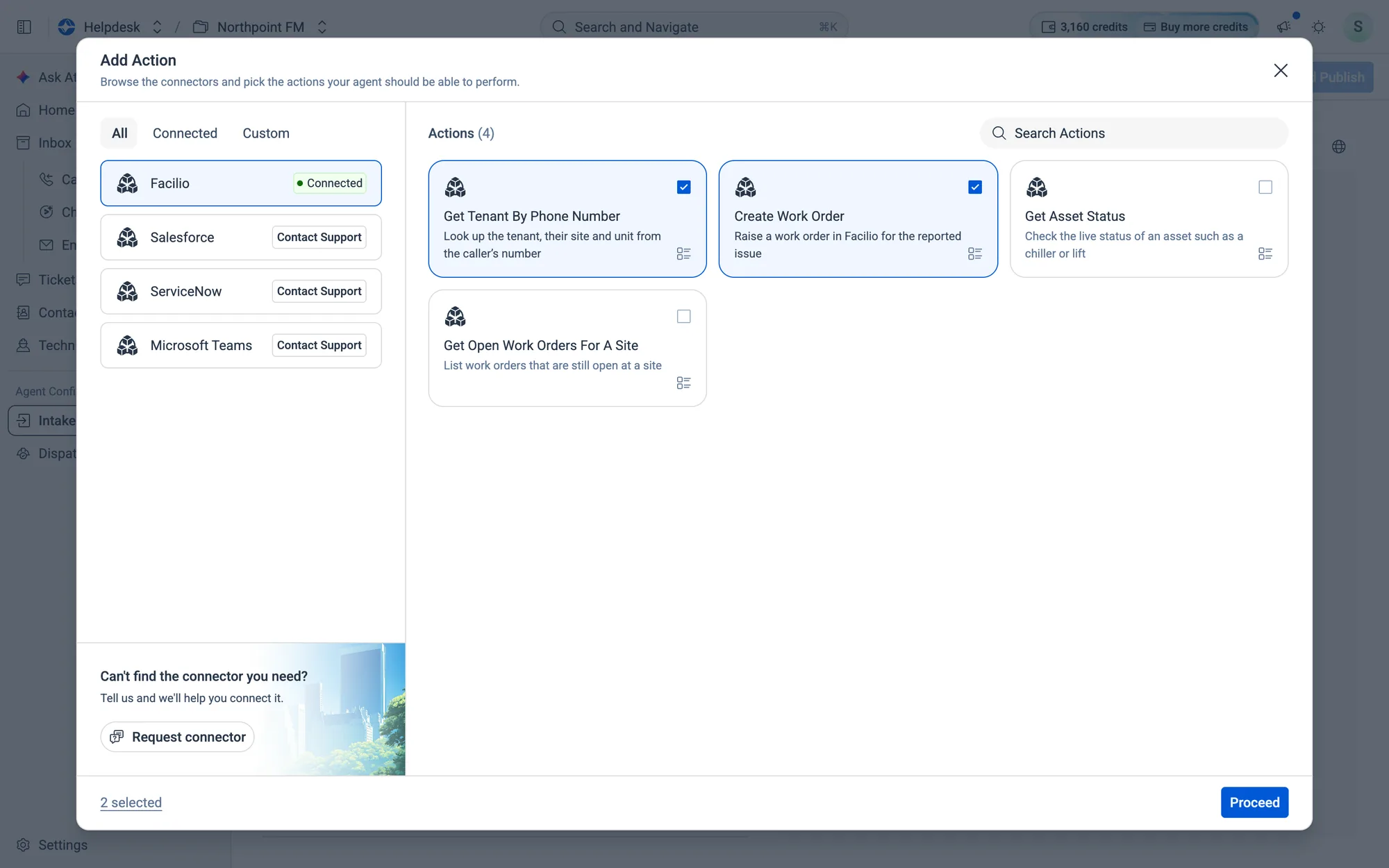Viewport: 1389px width, 868px height.
Task: Open details icon on Get Asset Status card
Action: [x=1265, y=253]
